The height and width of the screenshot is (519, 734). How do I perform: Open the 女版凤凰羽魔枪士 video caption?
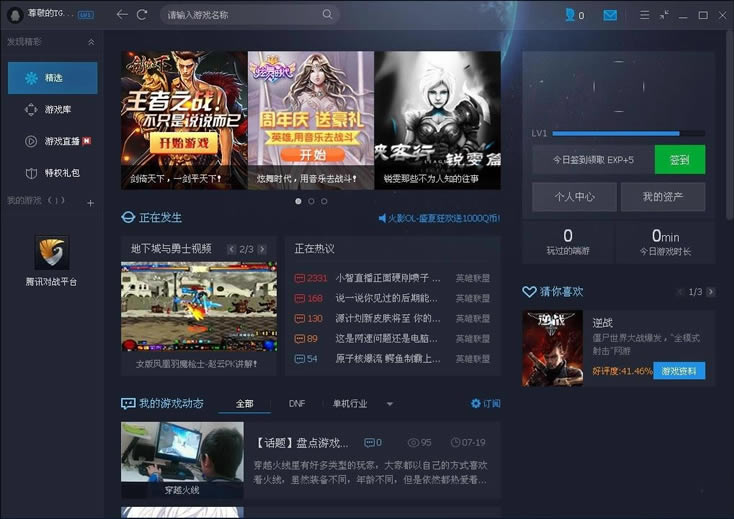[x=196, y=364]
